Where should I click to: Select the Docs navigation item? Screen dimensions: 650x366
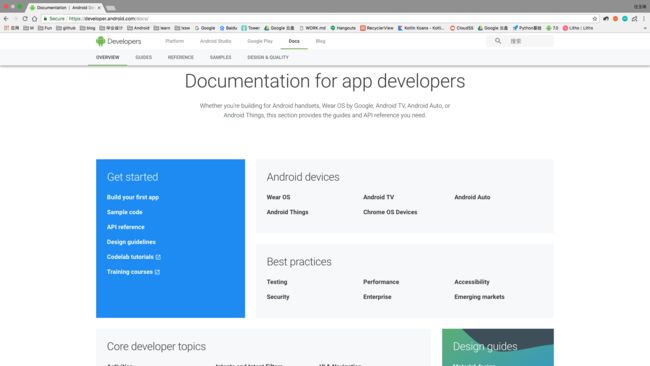(294, 41)
